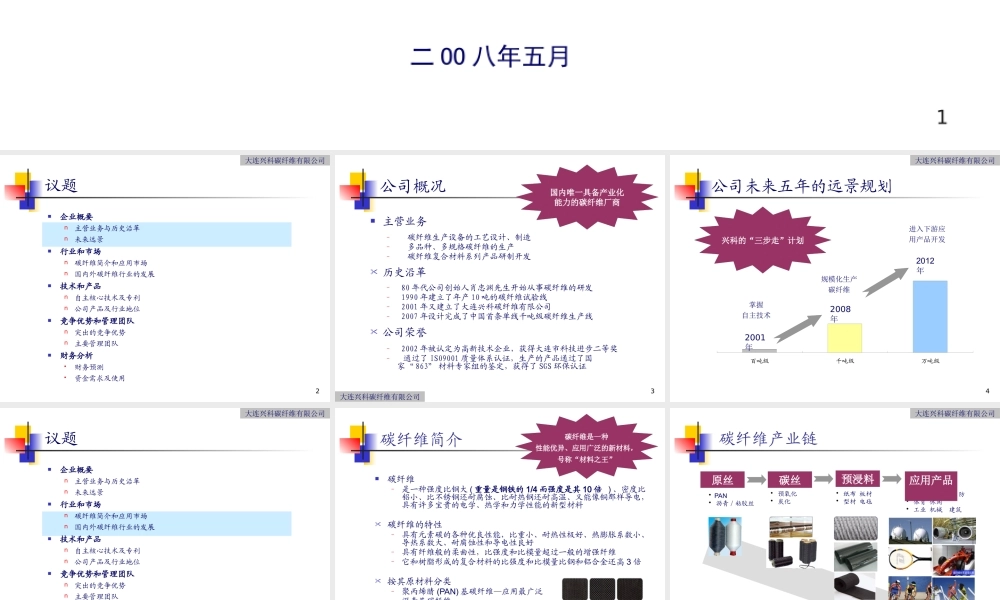
Task: Click the 公司荣誉 heading on 公司概况 slide
Action: [x=405, y=332]
